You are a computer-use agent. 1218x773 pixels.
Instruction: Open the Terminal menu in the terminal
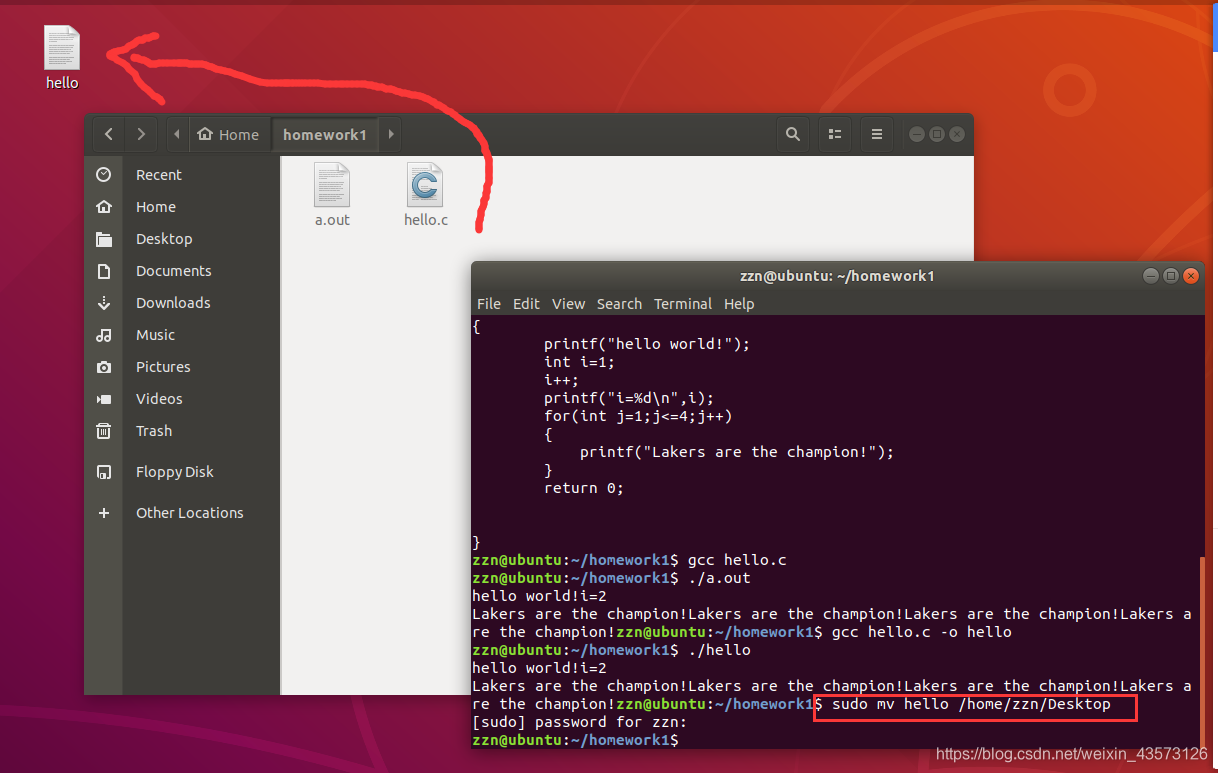[x=683, y=304]
